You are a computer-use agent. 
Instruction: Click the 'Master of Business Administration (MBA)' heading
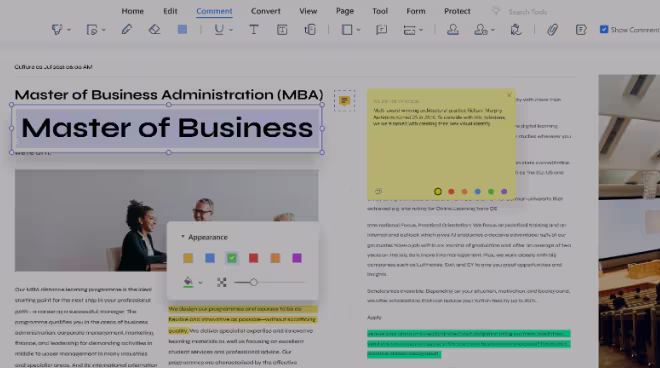[169, 95]
